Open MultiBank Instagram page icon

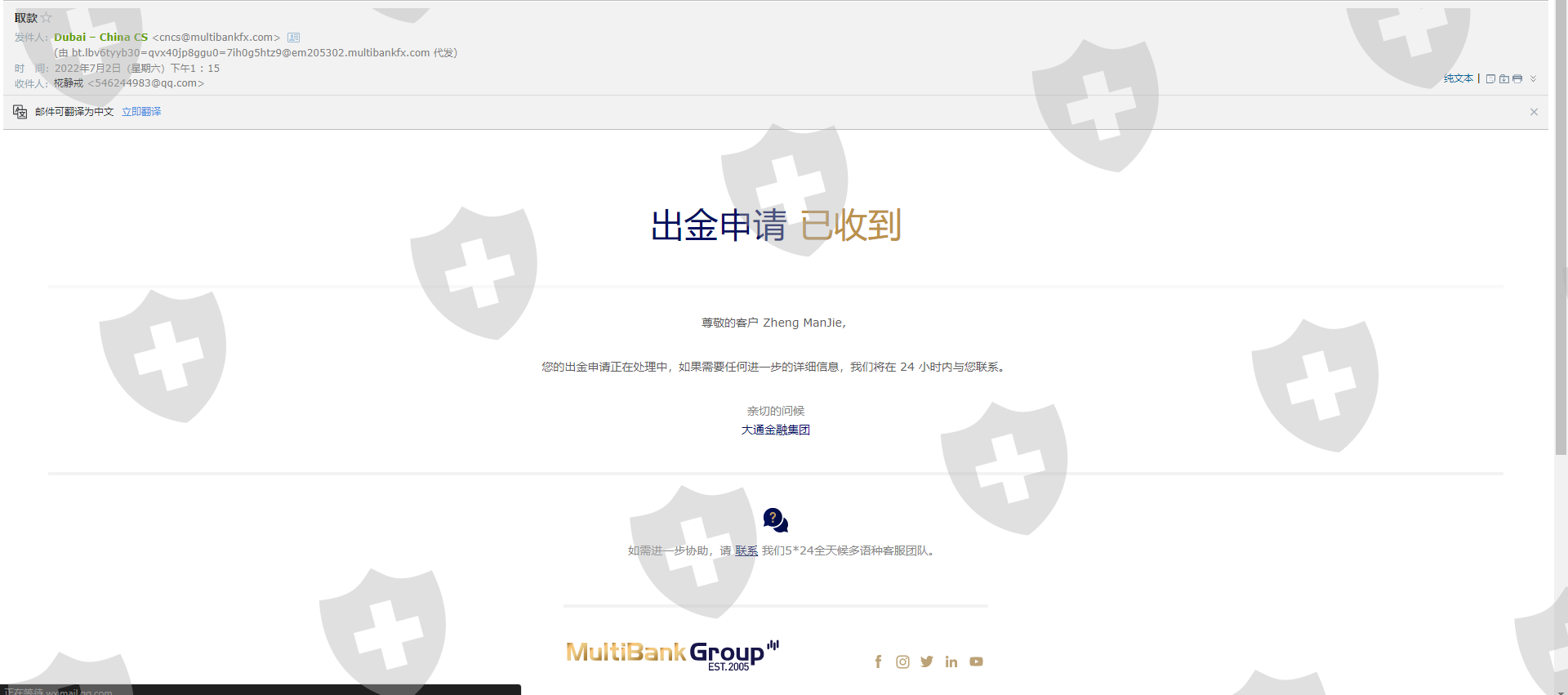(x=902, y=662)
